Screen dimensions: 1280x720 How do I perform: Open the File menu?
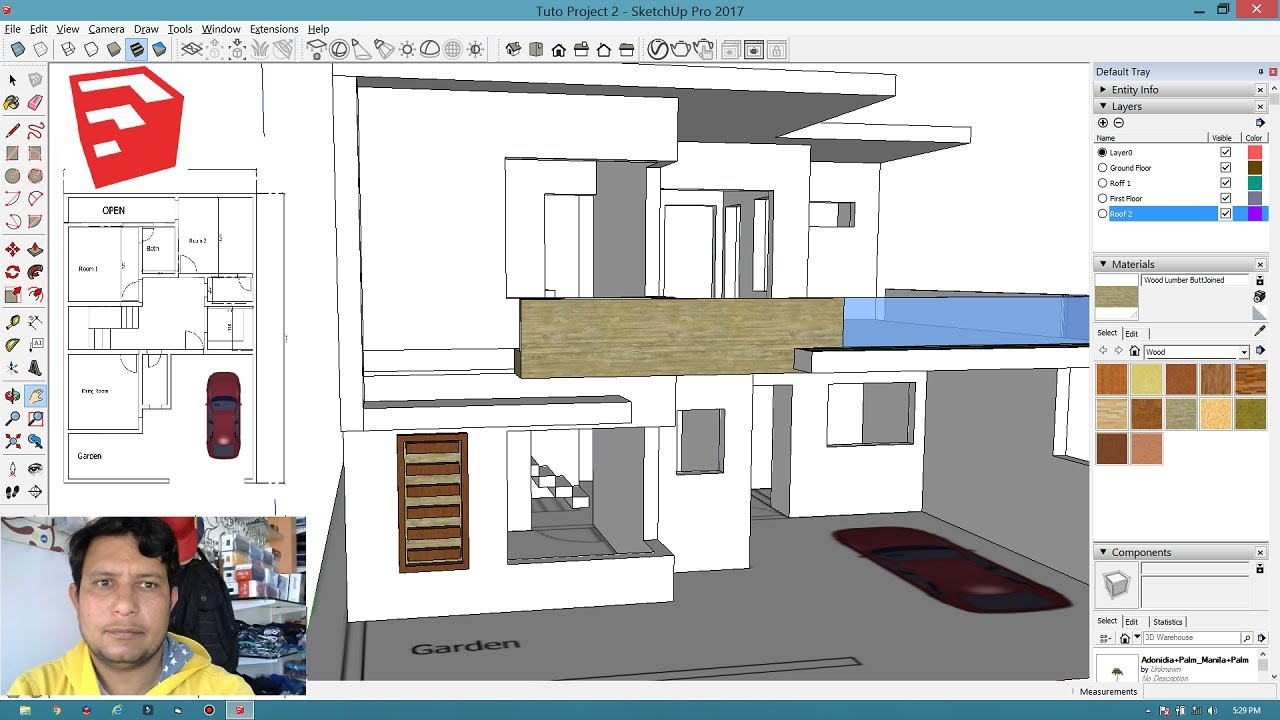pos(12,29)
